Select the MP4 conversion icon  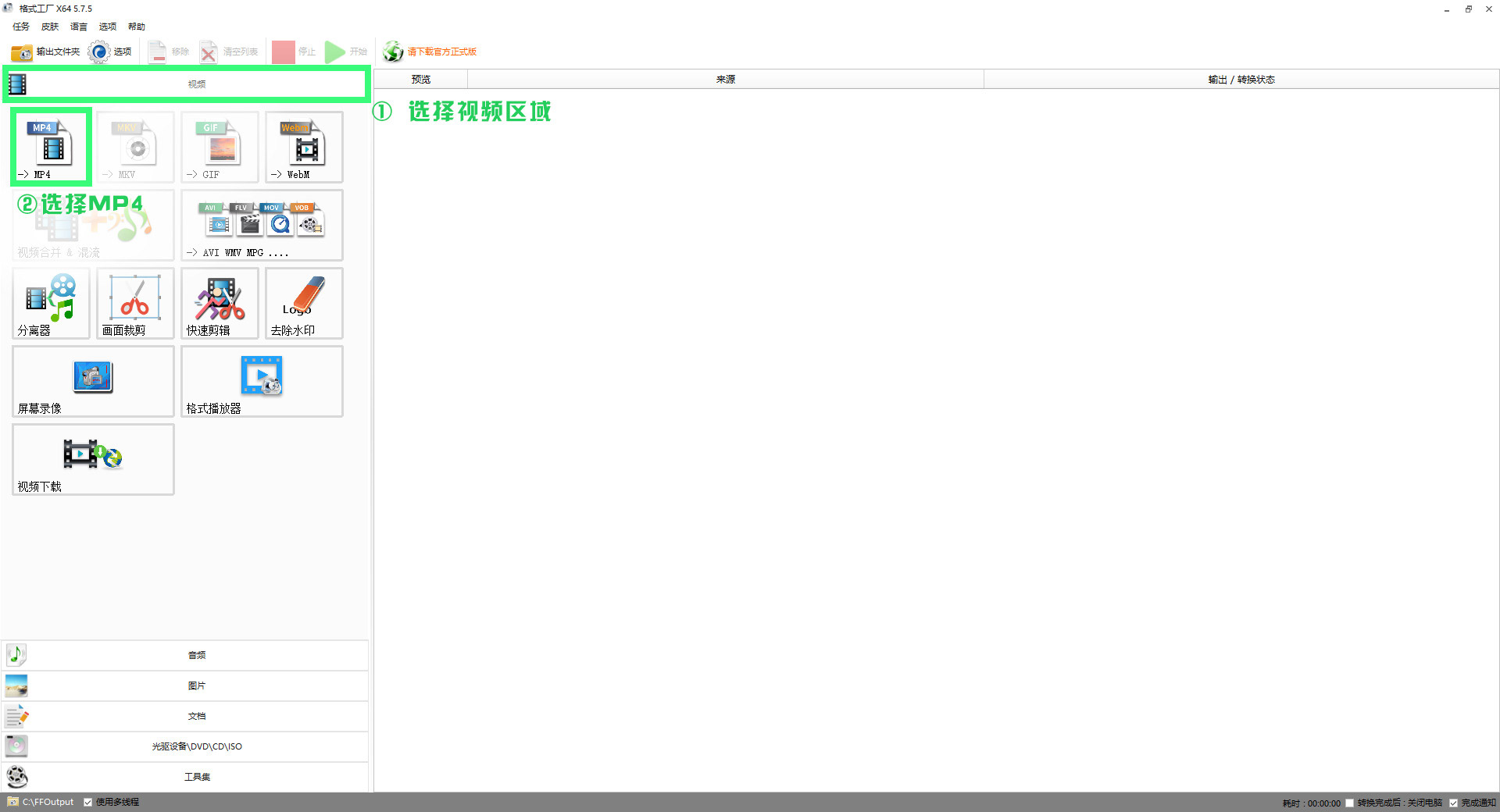(x=51, y=147)
